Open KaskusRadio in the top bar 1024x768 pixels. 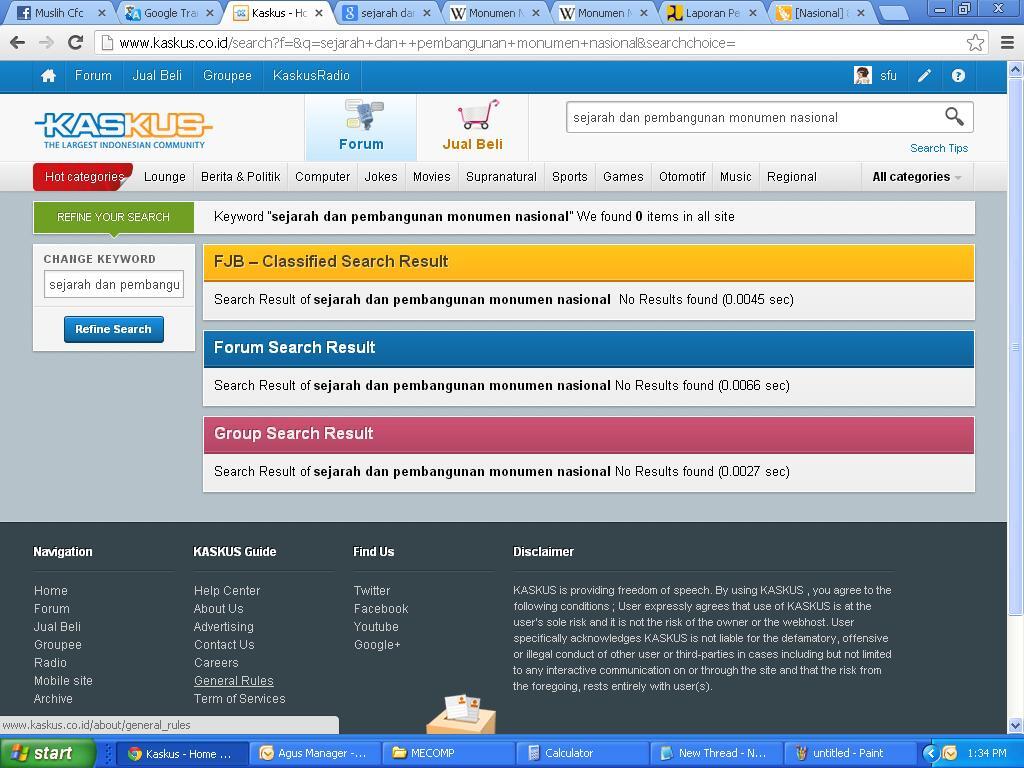click(x=312, y=76)
